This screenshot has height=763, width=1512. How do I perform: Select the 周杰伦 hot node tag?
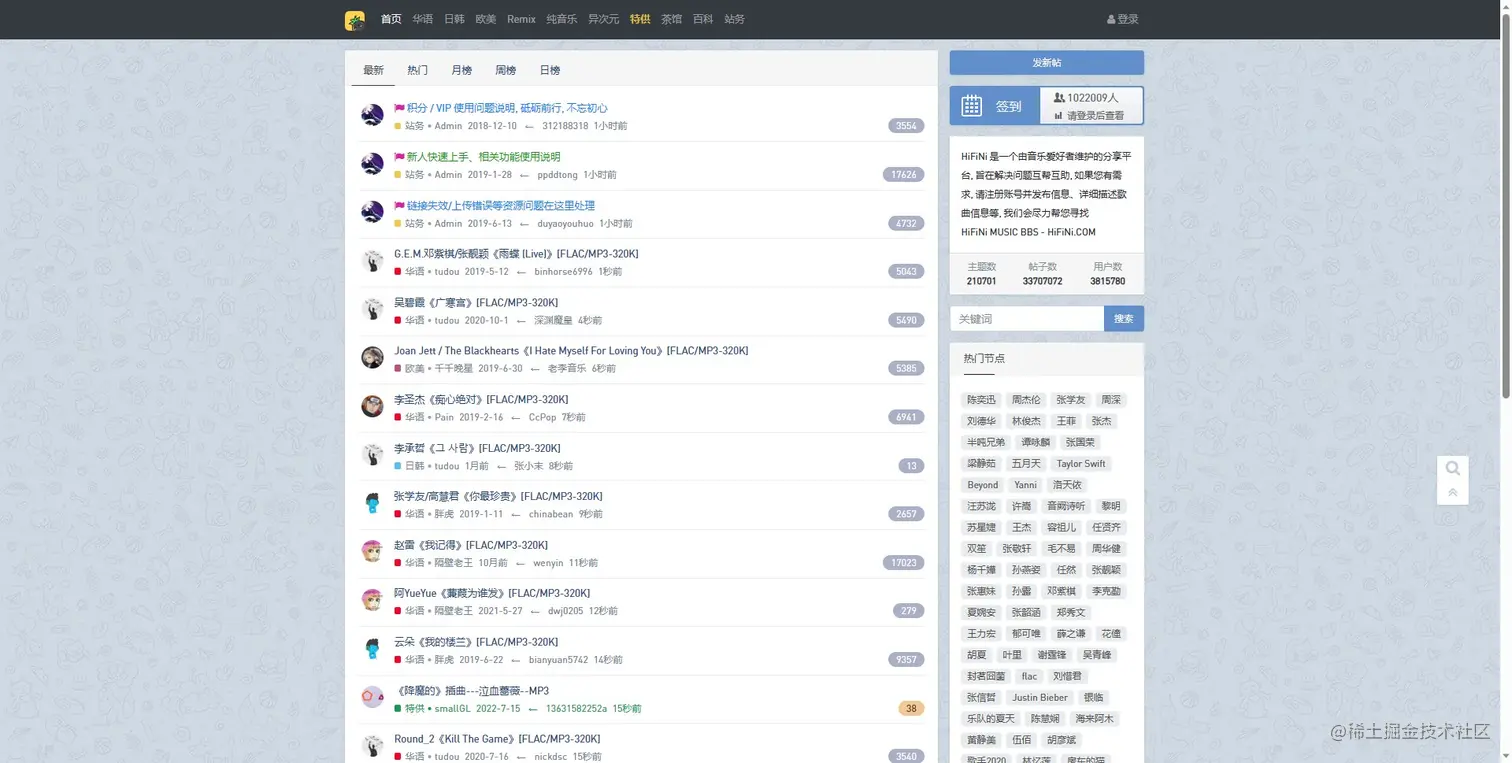[x=1025, y=400]
